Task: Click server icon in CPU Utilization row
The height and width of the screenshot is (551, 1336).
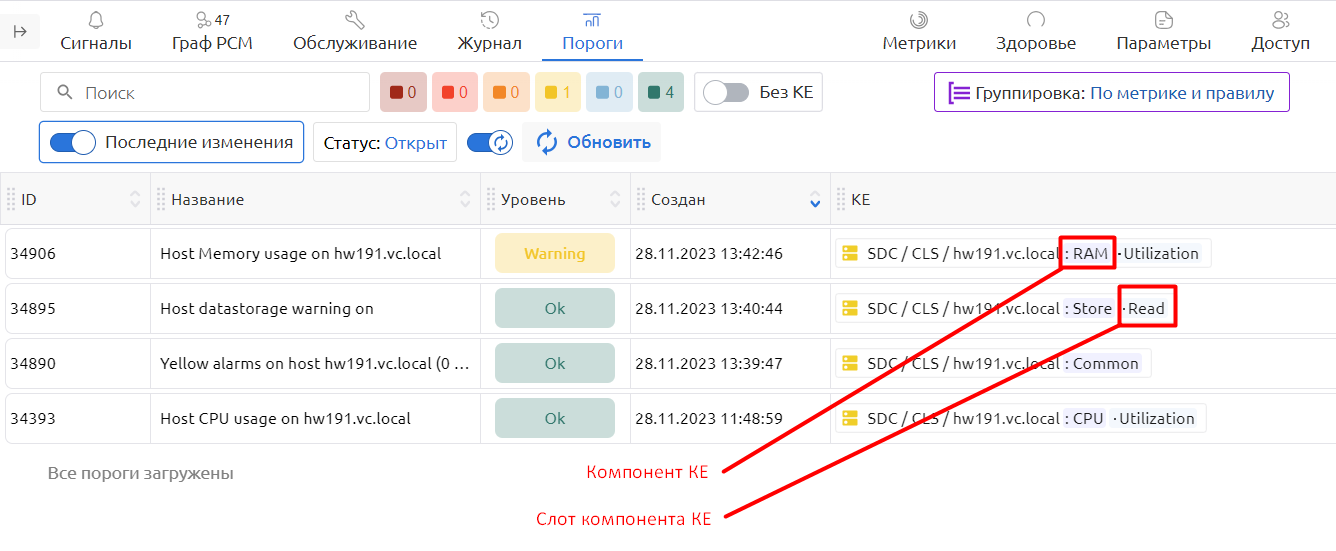Action: pos(851,419)
